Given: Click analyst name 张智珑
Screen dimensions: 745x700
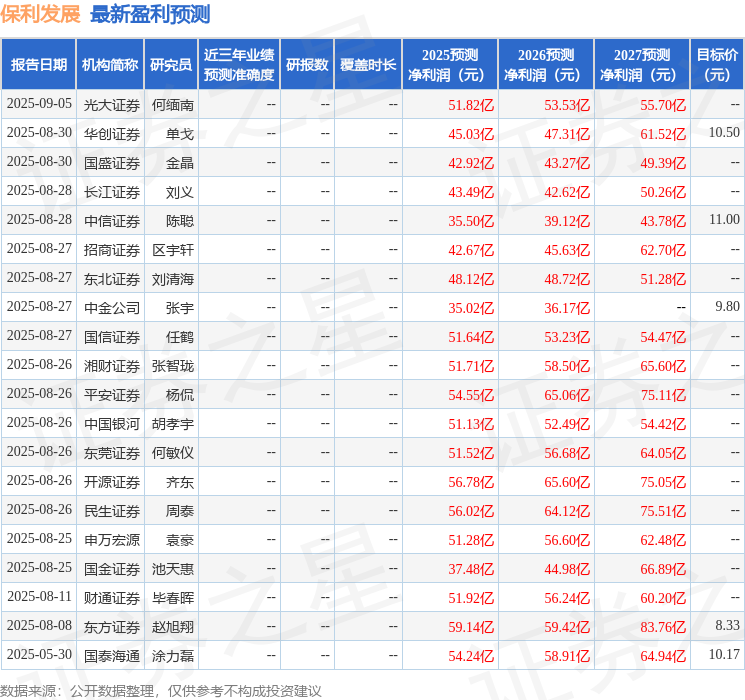Looking at the screenshot, I should click(x=173, y=366).
